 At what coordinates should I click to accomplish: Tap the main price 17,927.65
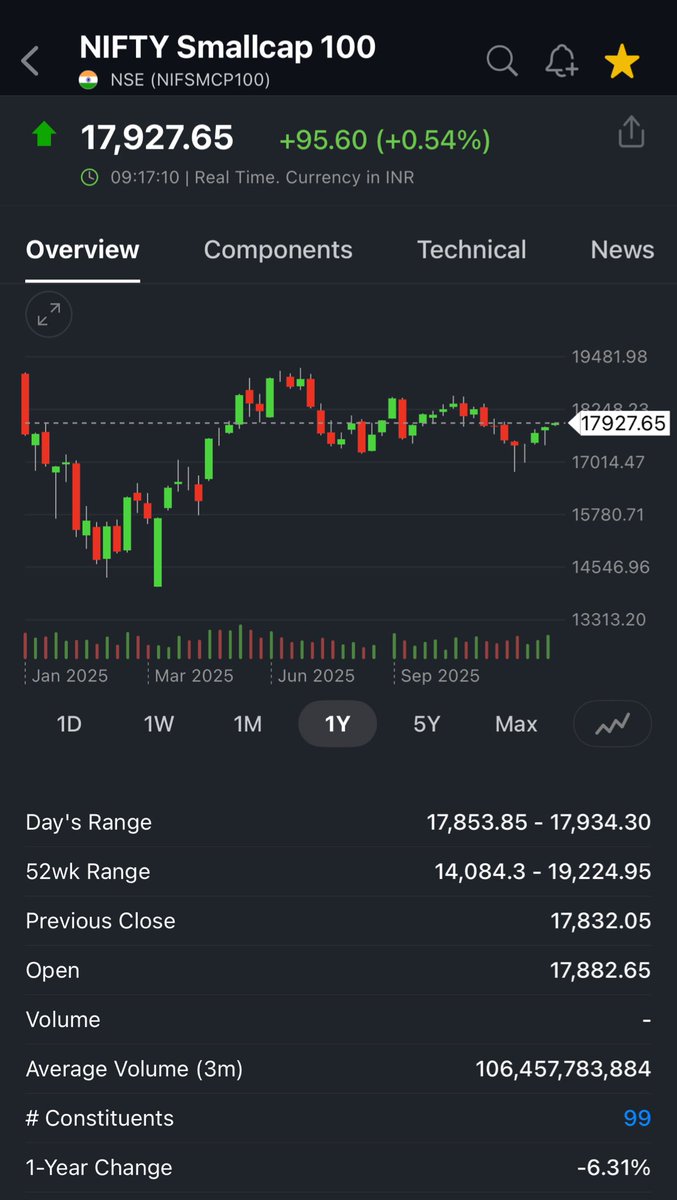pos(157,138)
